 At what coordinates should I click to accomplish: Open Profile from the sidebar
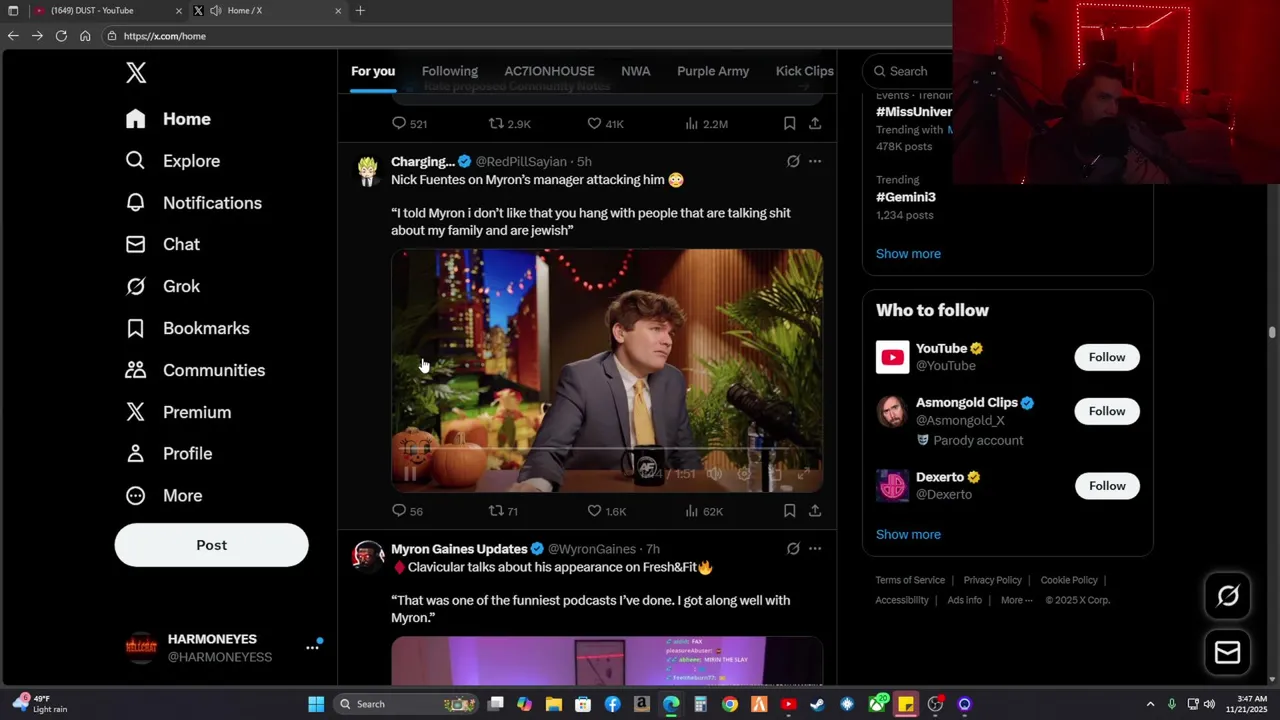tap(168, 453)
